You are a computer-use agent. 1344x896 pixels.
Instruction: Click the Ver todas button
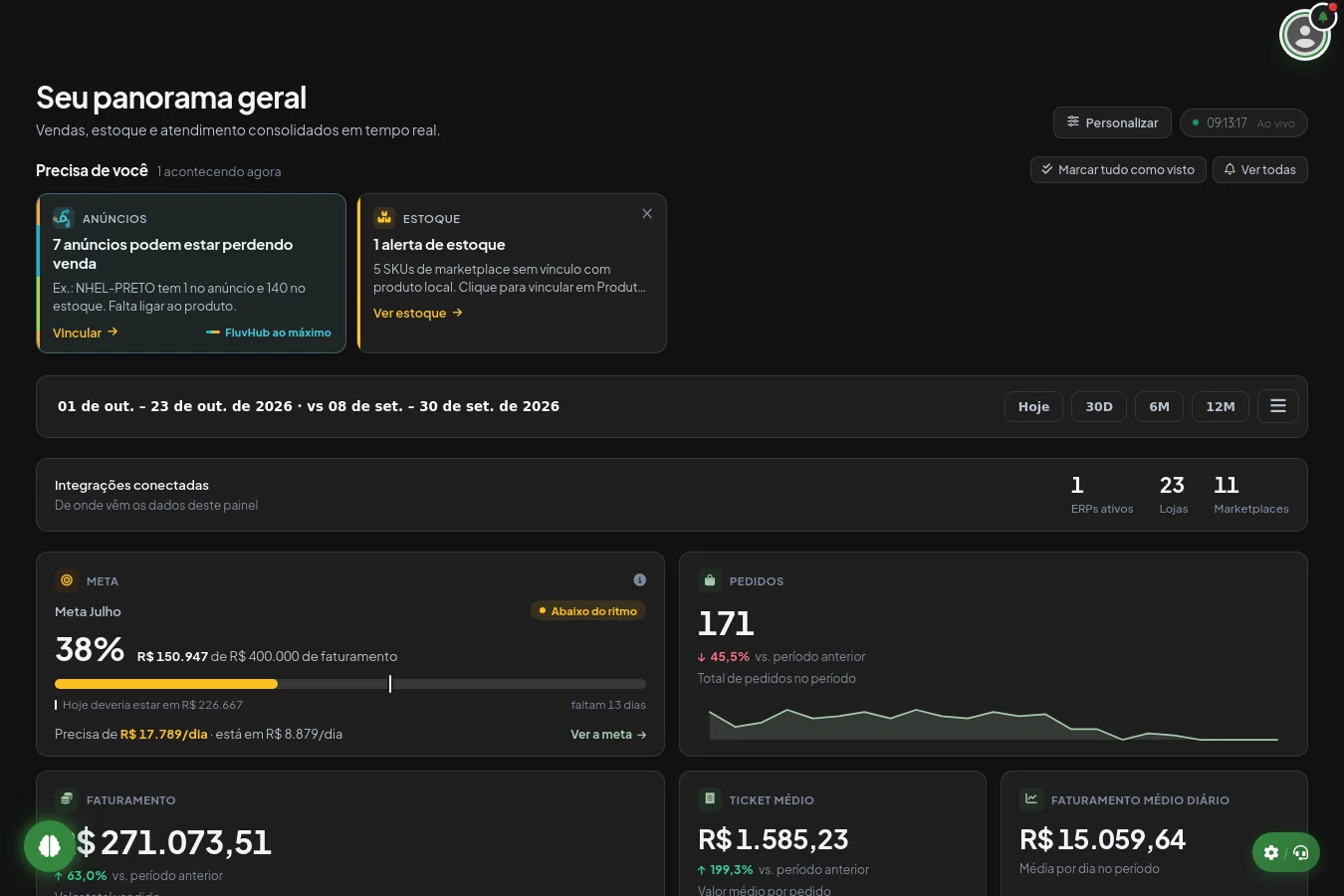pyautogui.click(x=1260, y=169)
